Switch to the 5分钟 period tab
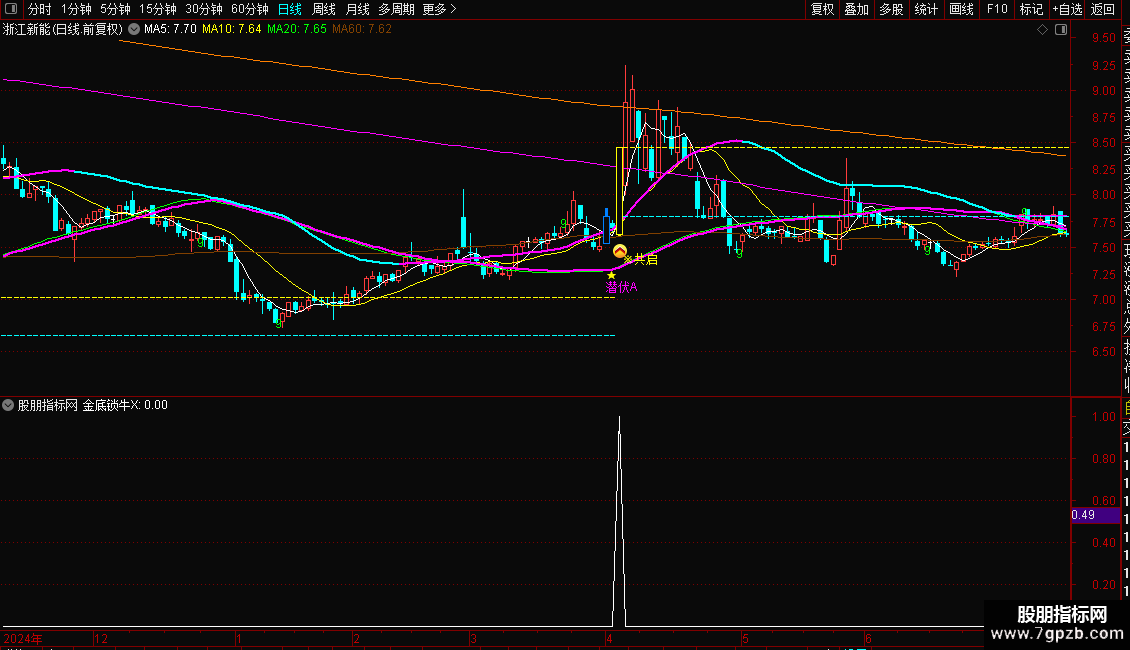This screenshot has height=650, width=1130. point(115,9)
